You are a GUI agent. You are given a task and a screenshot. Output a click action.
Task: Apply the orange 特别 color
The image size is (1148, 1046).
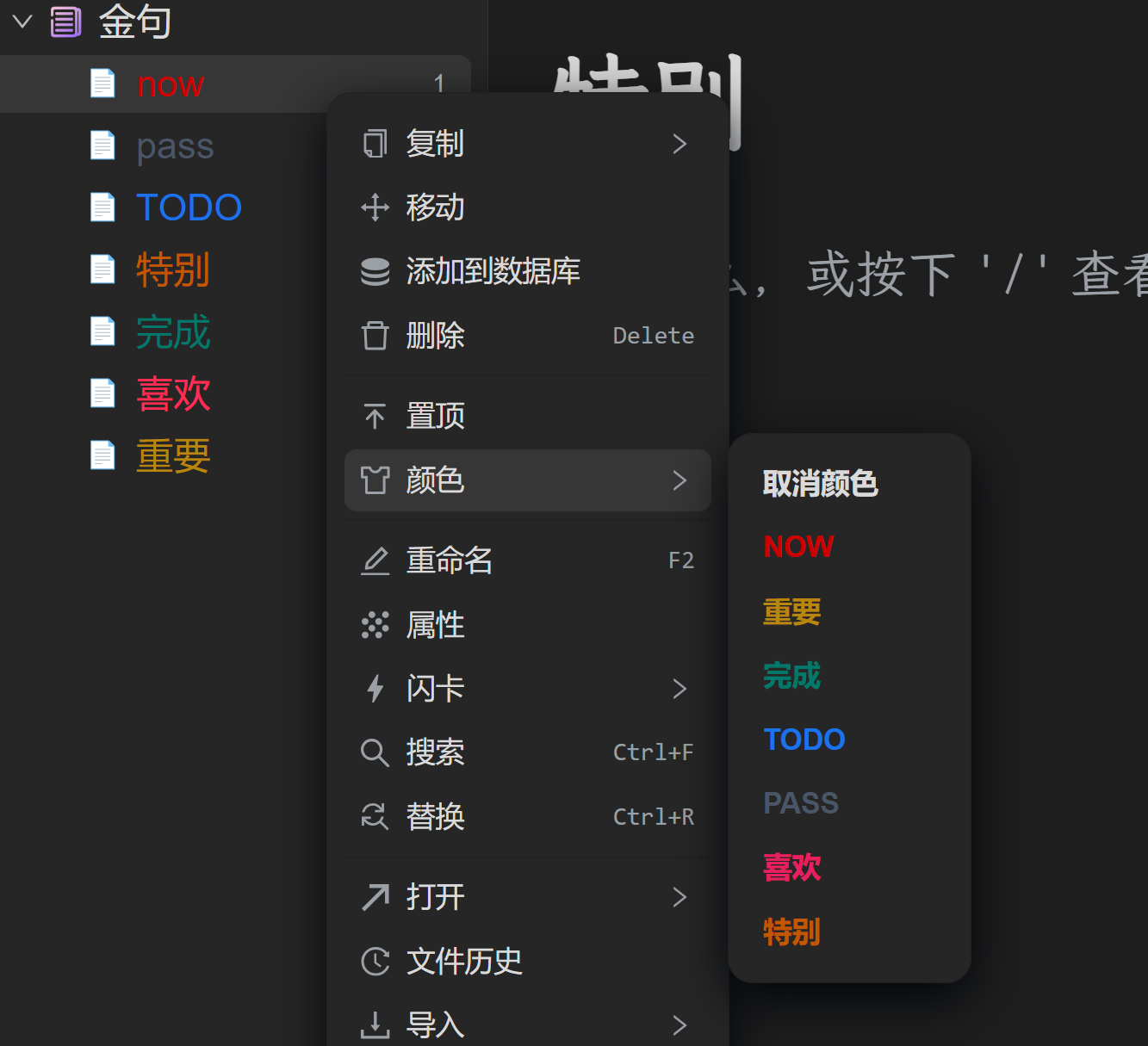click(791, 931)
